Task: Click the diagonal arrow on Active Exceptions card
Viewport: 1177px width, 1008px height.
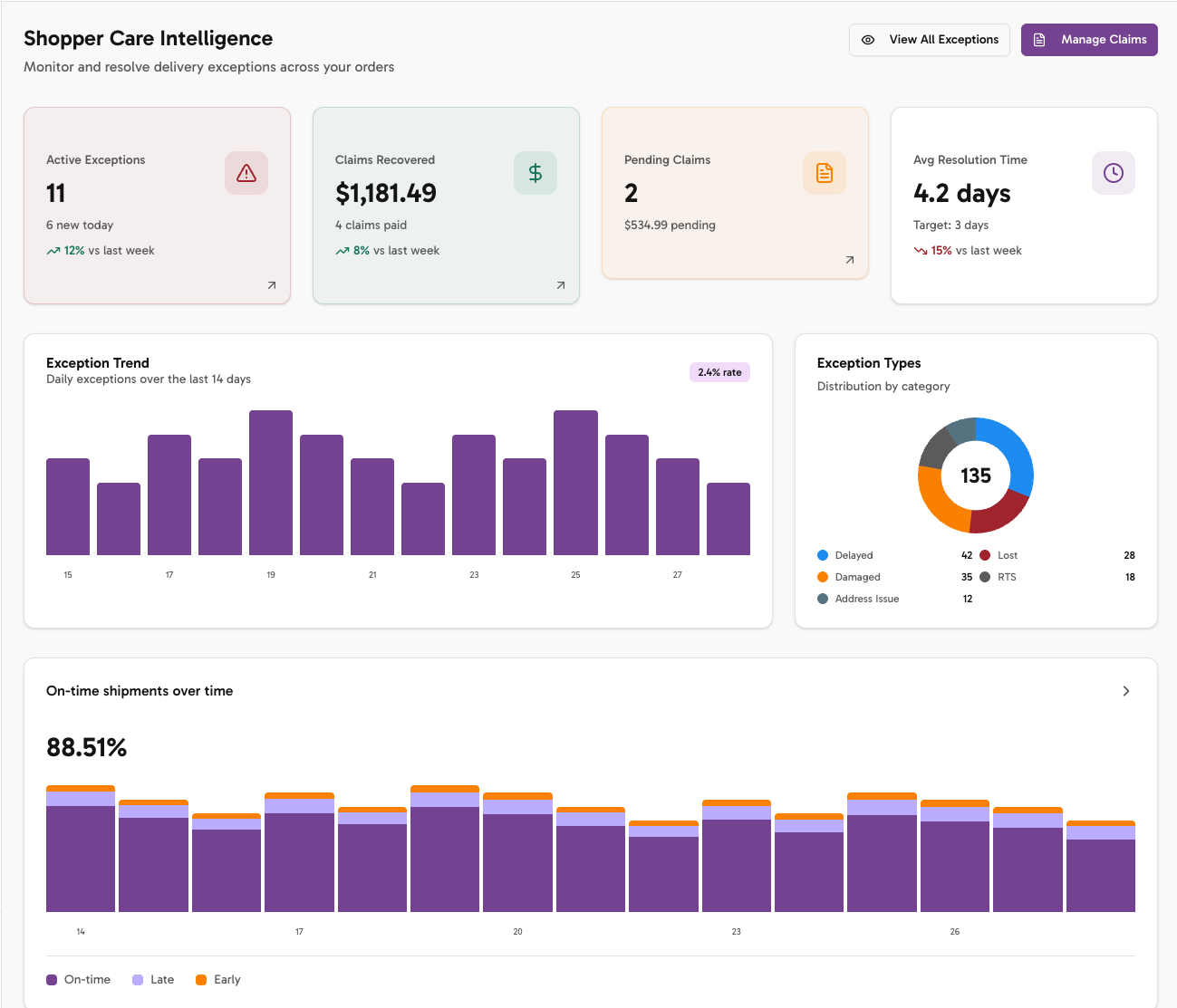Action: point(271,285)
